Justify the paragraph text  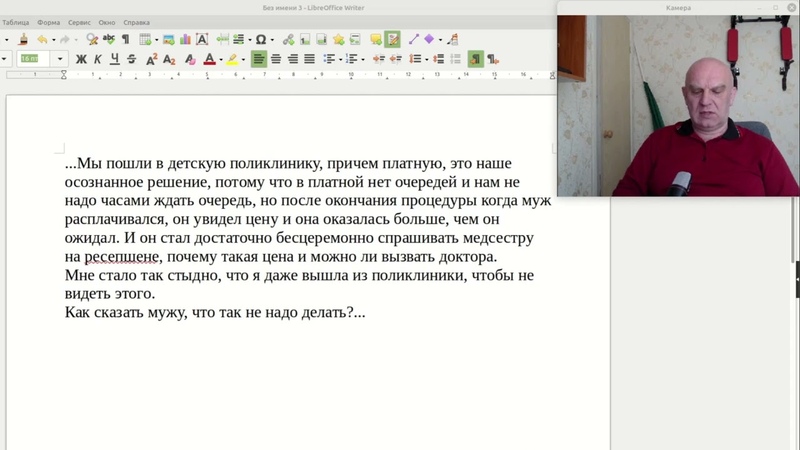(310, 59)
